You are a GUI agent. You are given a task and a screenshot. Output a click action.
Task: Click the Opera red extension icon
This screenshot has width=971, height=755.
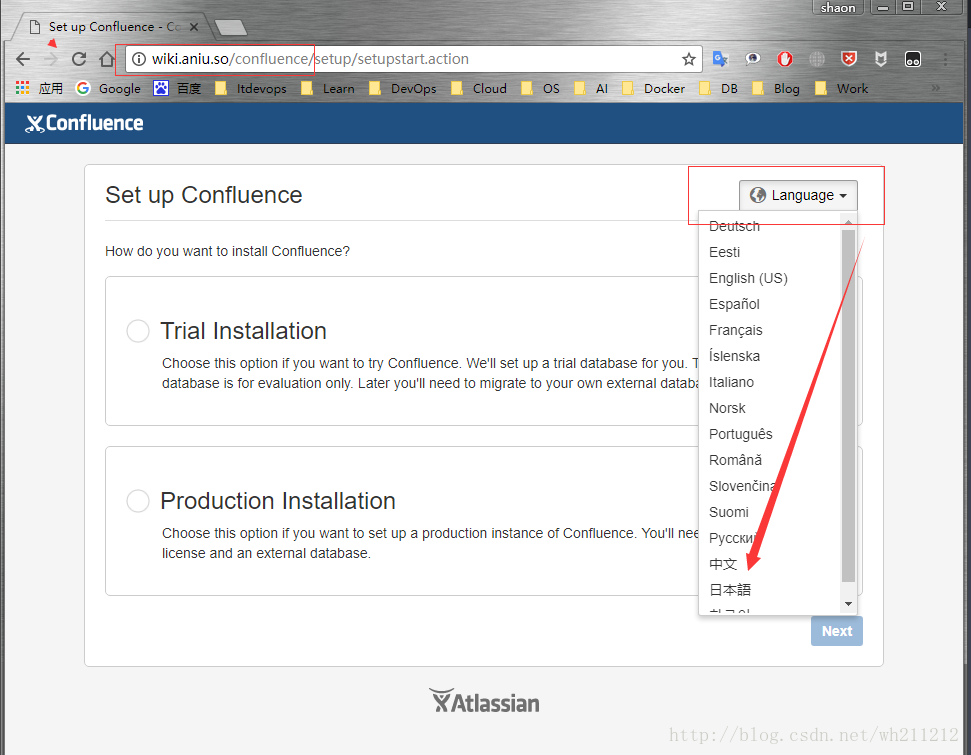(785, 59)
